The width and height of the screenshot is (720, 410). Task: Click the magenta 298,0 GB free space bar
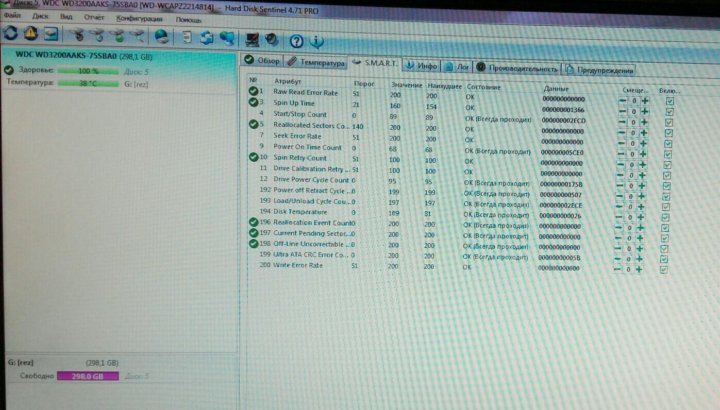click(x=88, y=376)
